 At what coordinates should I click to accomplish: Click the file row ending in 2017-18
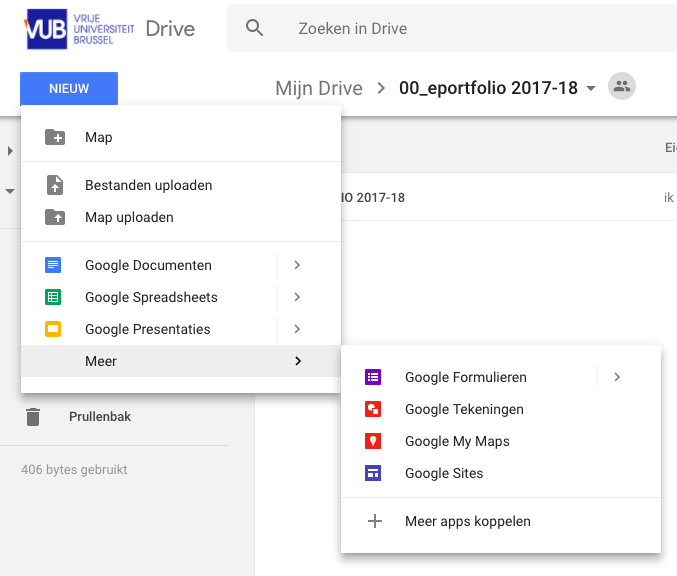509,197
